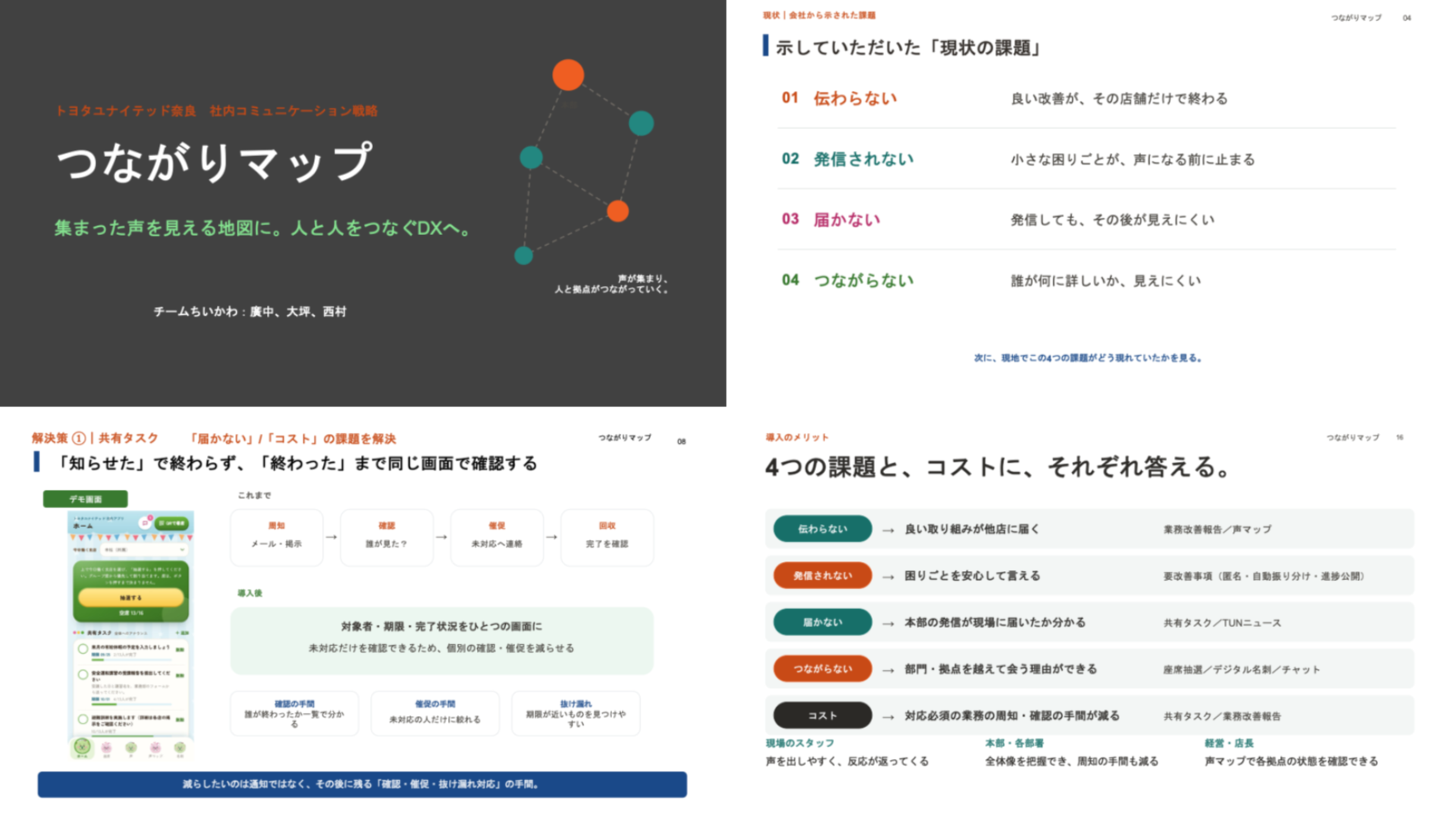This screenshot has width=1456, height=819.
Task: Open the store dropdown in the demo phone
Action: click(x=144, y=550)
